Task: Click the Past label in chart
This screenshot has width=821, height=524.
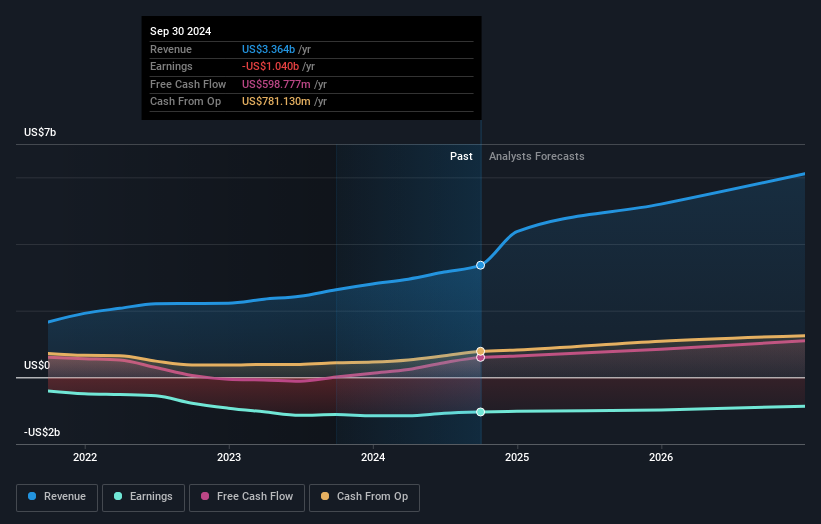Action: [461, 156]
